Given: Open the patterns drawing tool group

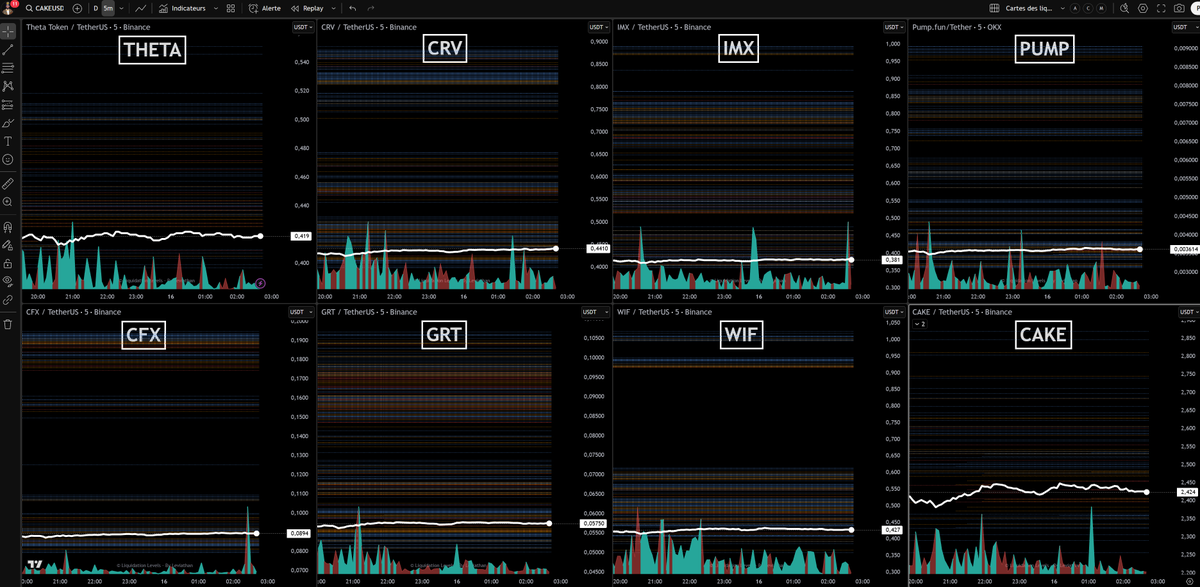Looking at the screenshot, I should pos(8,86).
